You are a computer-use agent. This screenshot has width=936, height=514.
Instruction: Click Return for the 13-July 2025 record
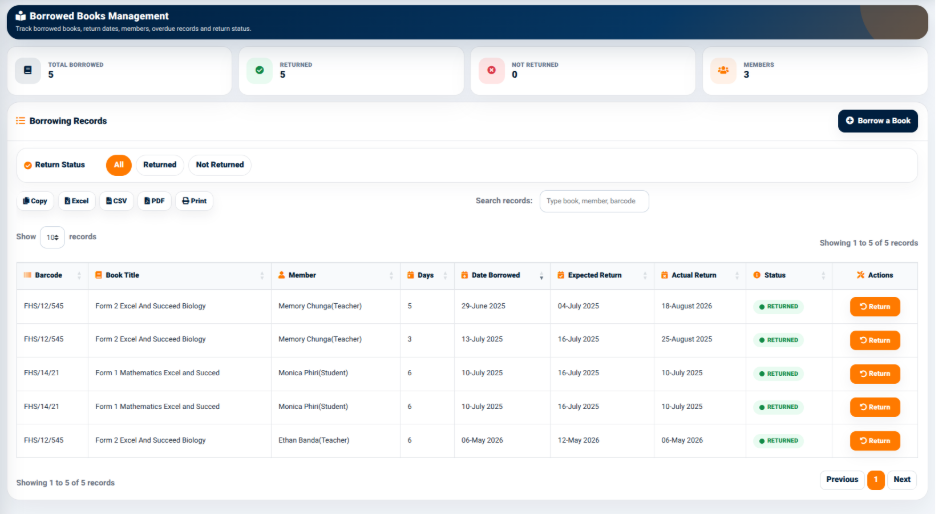tap(875, 340)
